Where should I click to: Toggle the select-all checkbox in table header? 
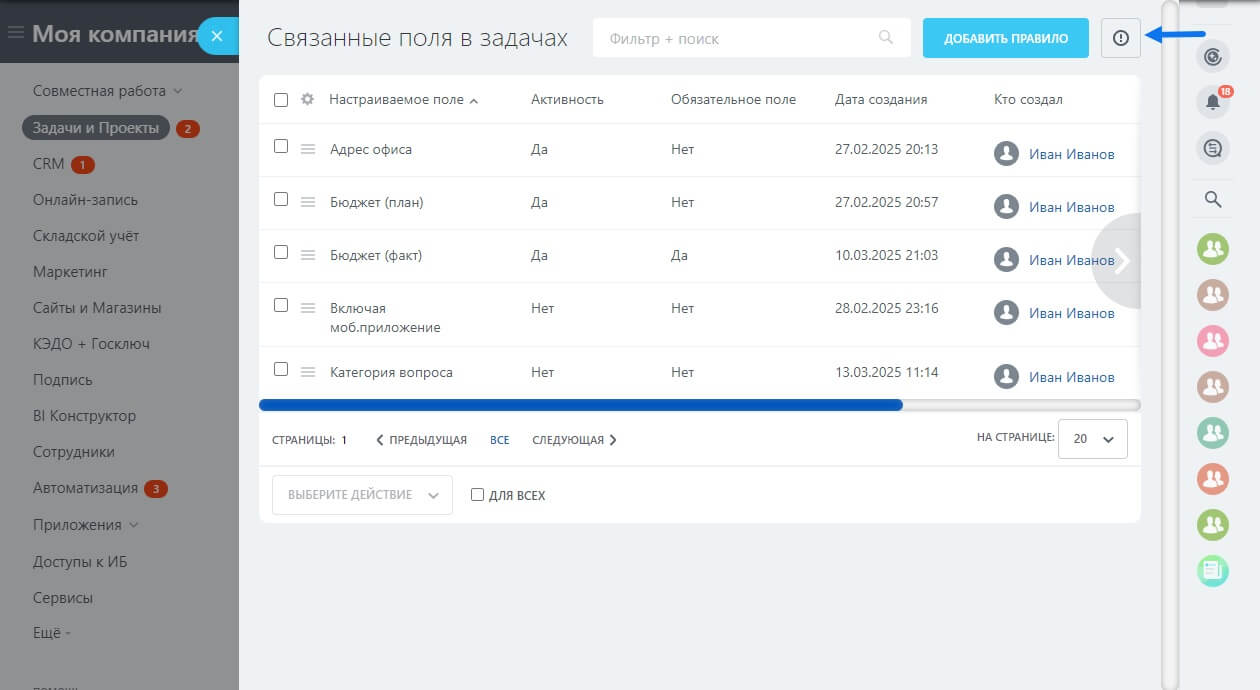(x=281, y=100)
